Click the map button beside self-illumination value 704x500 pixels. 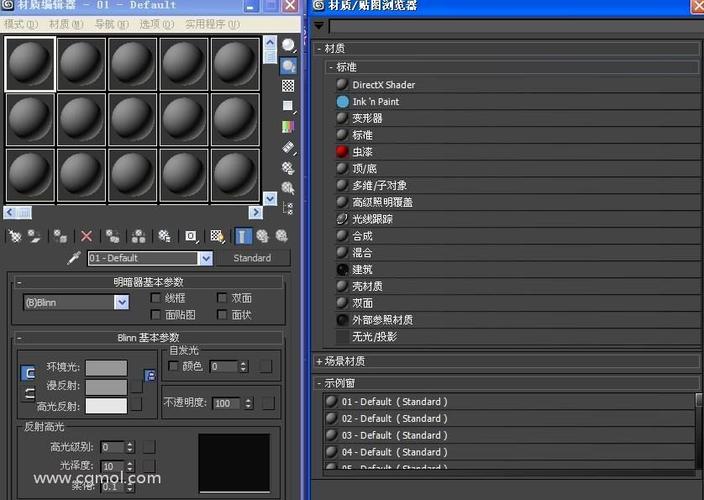coord(266,366)
